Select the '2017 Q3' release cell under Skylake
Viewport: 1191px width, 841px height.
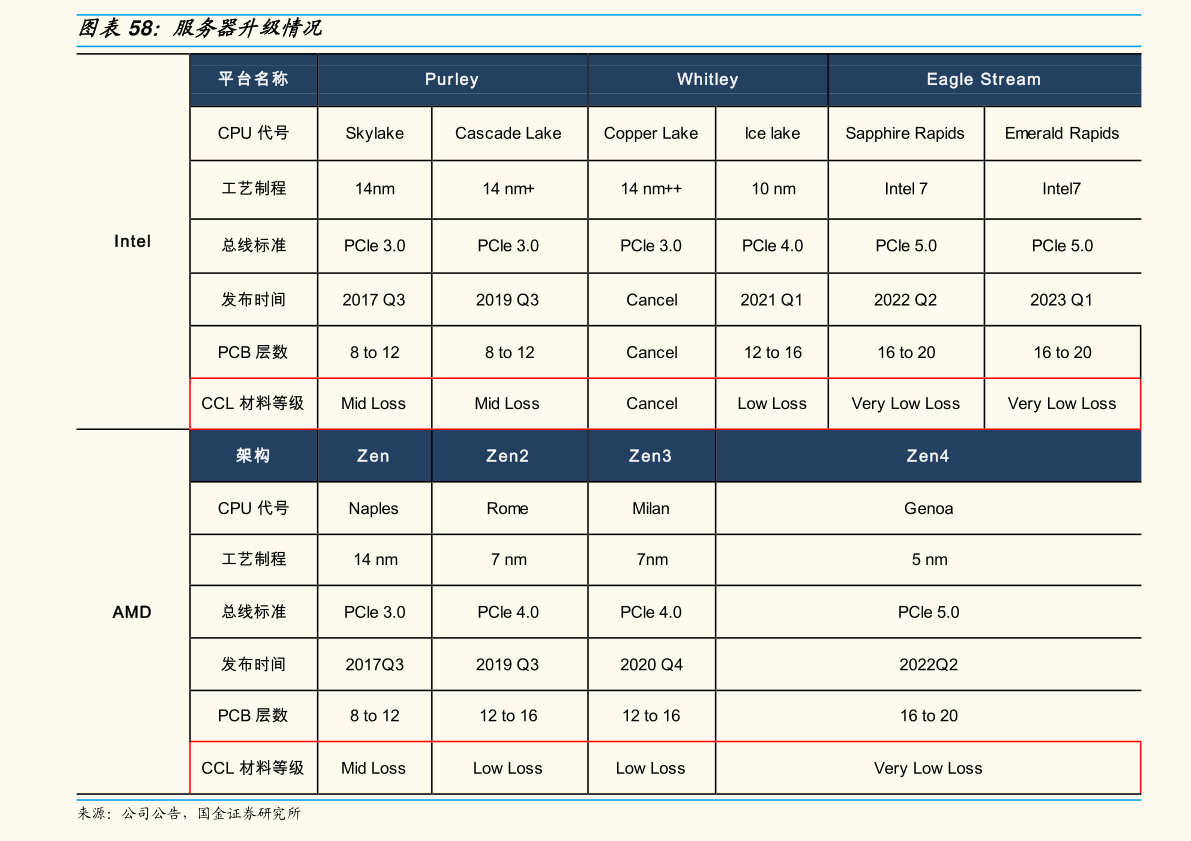[374, 300]
